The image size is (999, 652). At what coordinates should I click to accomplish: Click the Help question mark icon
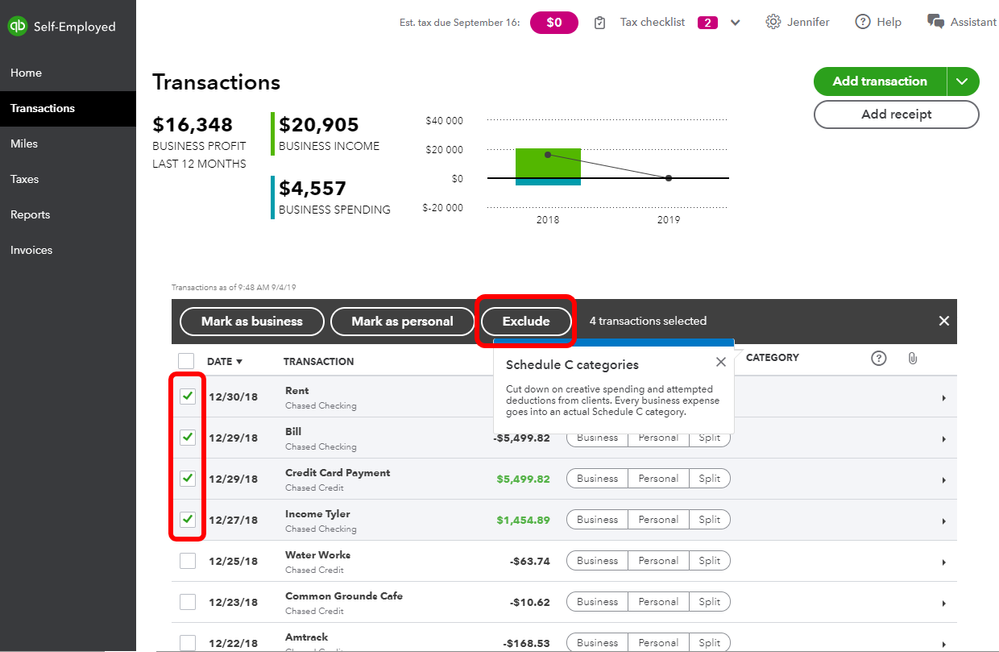862,22
